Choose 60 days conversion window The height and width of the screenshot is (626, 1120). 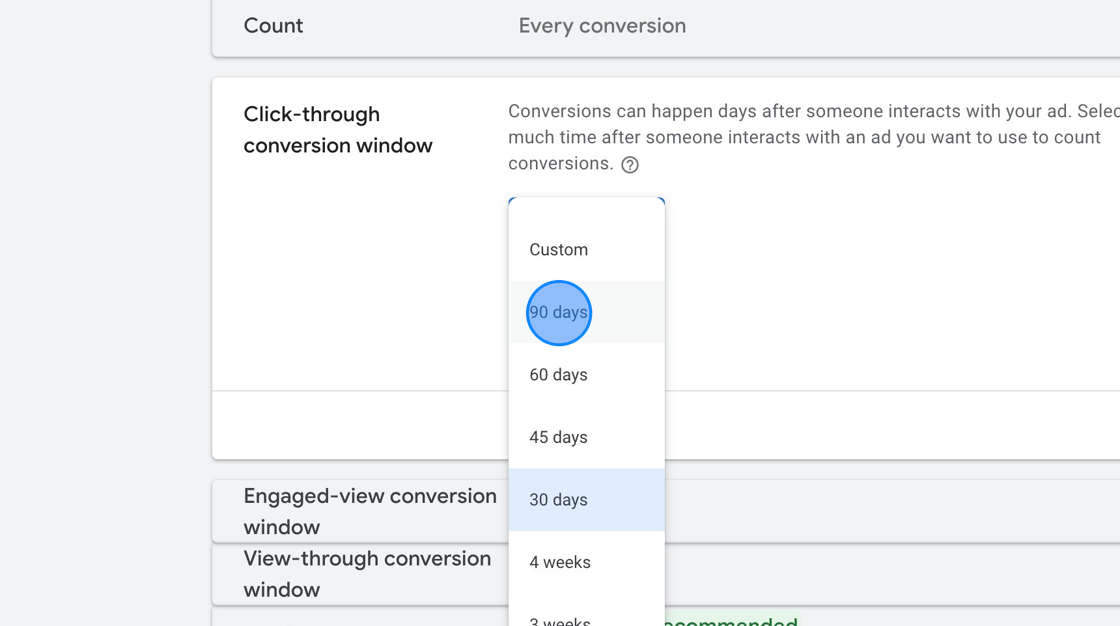pyautogui.click(x=586, y=374)
